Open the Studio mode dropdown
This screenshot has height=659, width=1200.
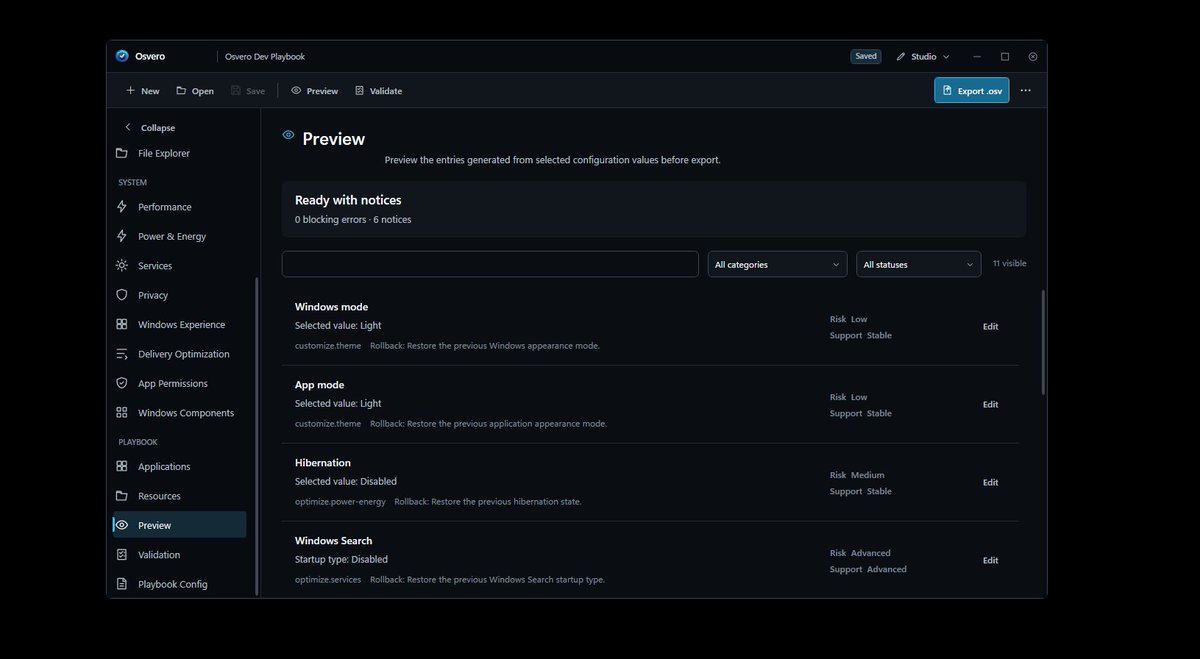pos(923,57)
